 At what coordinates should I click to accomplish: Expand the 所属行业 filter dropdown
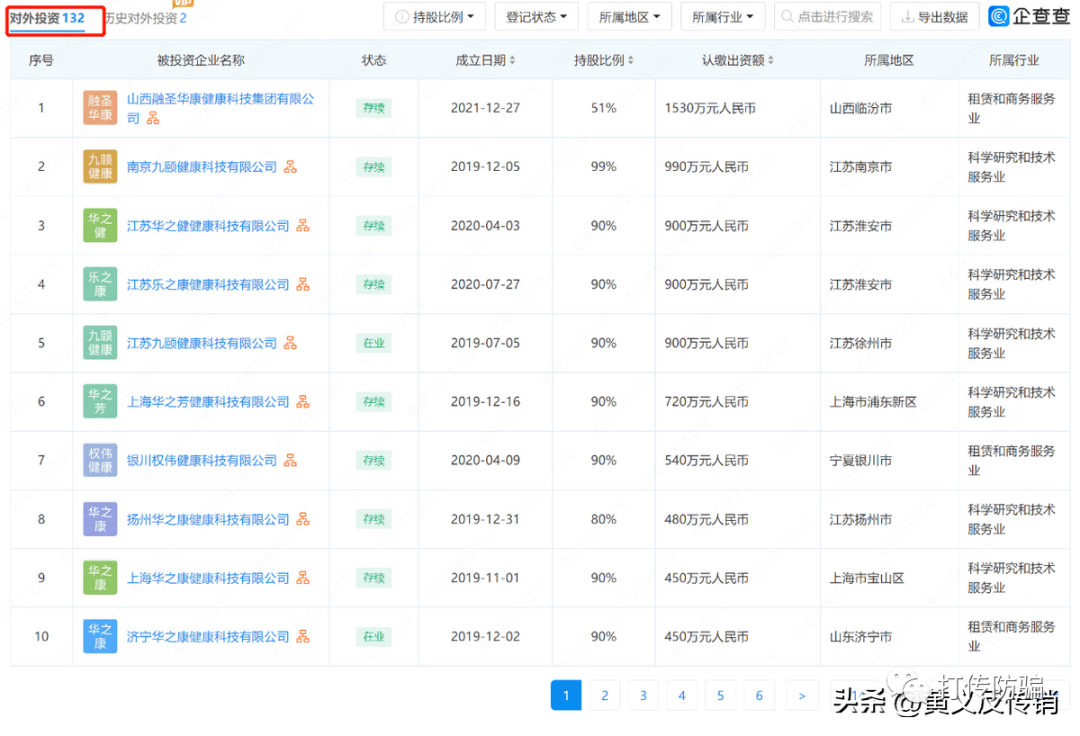(x=723, y=17)
